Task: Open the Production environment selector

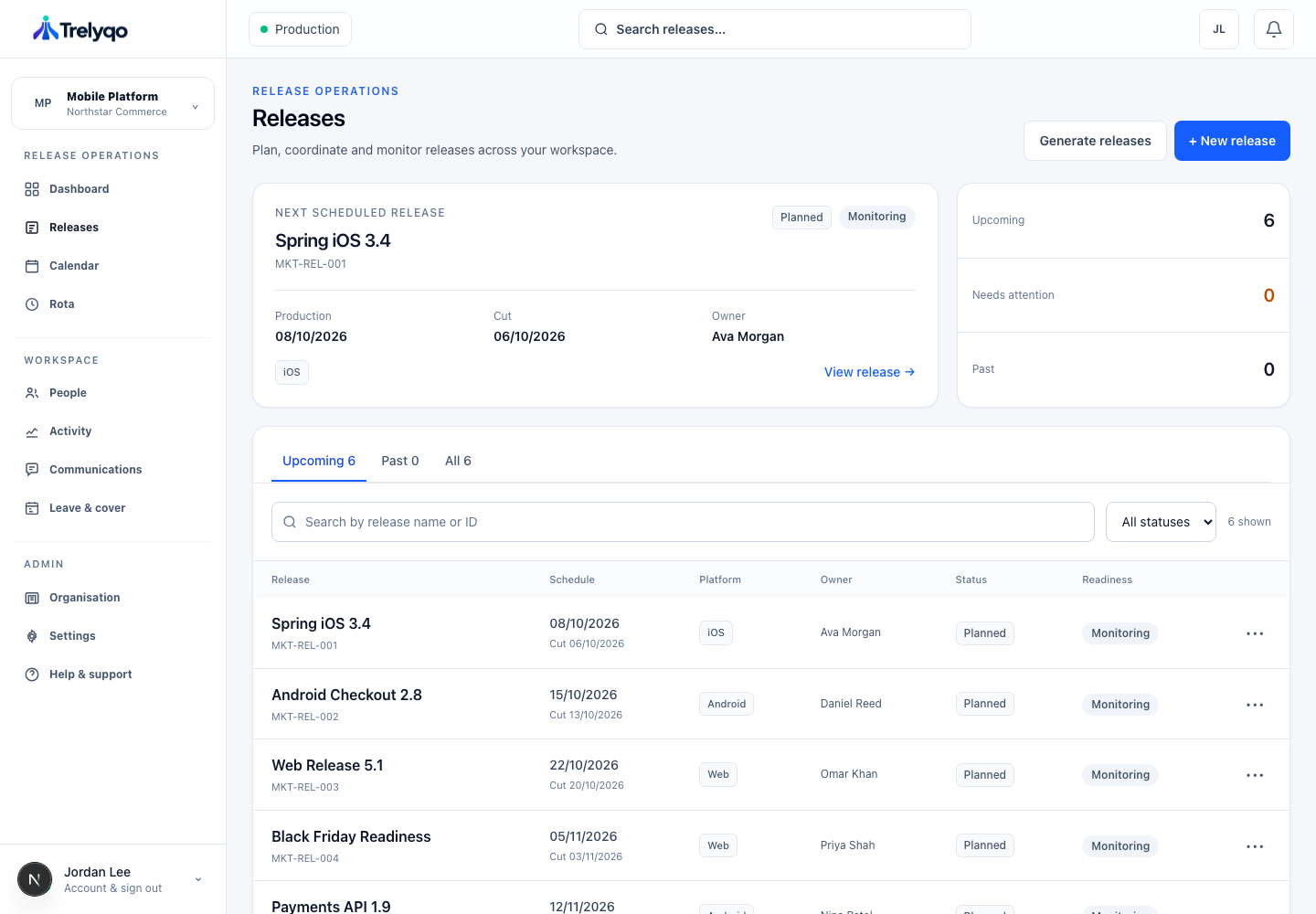Action: click(300, 29)
